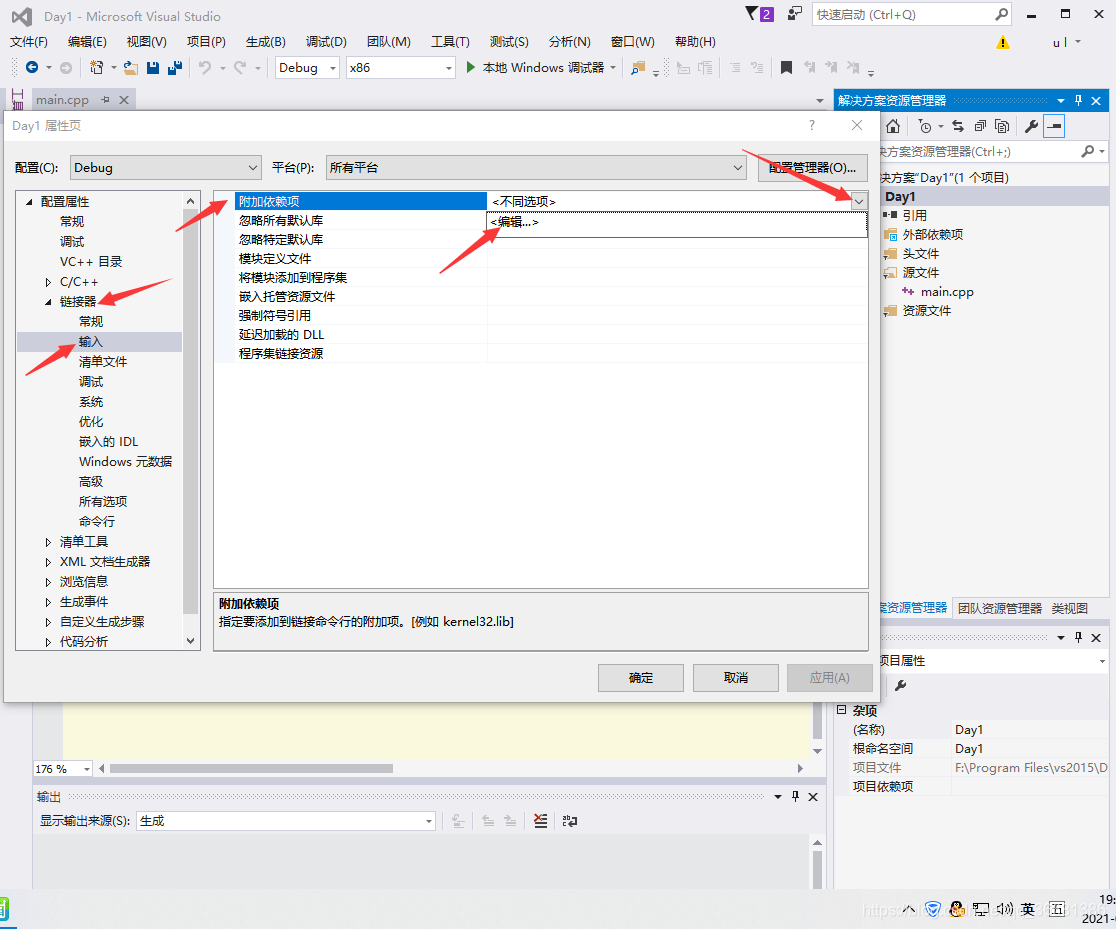The width and height of the screenshot is (1116, 929).
Task: Click the redo arrow icon
Action: click(x=240, y=68)
